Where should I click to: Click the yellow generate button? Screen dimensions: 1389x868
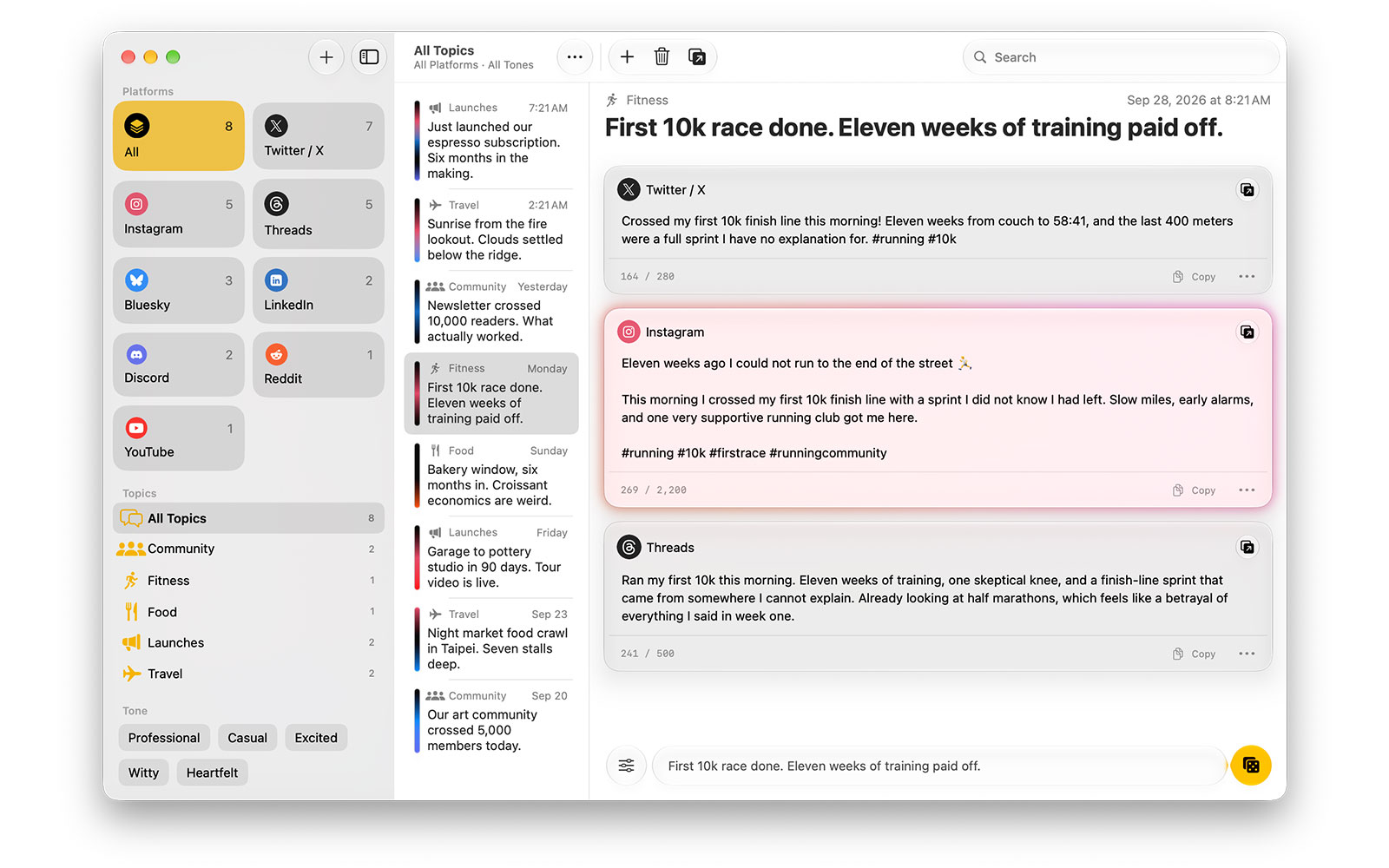[1251, 766]
